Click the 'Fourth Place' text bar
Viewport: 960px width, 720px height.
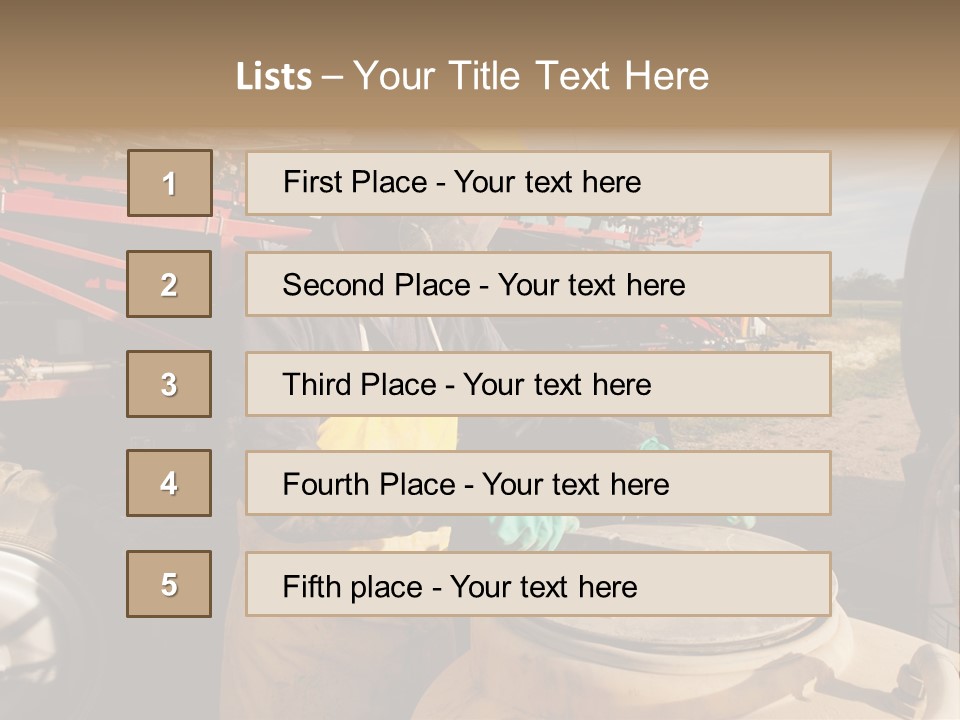pos(538,483)
